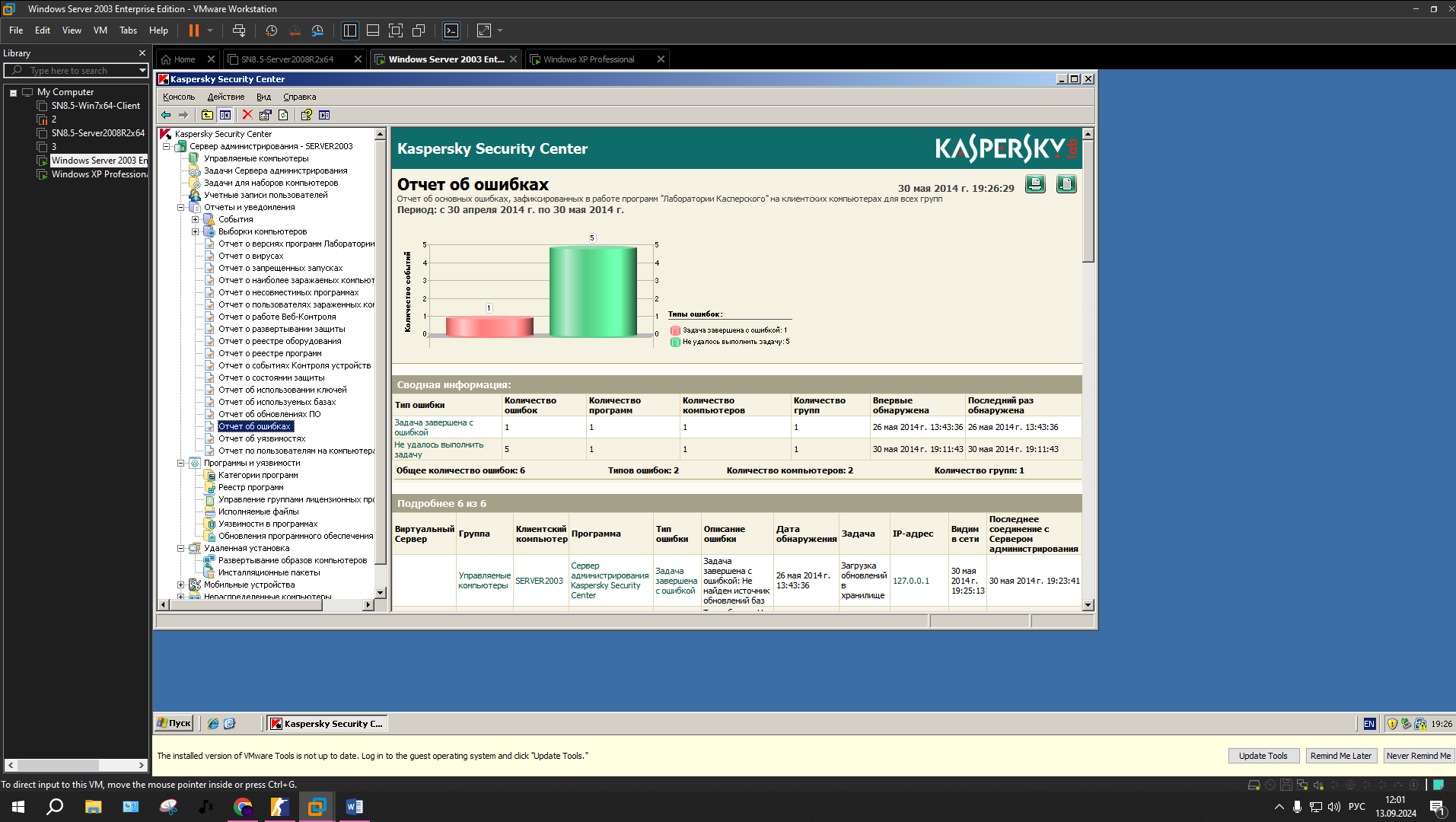
Task: Click the Forward arrow in Kaspersky toolbar
Action: tap(183, 115)
